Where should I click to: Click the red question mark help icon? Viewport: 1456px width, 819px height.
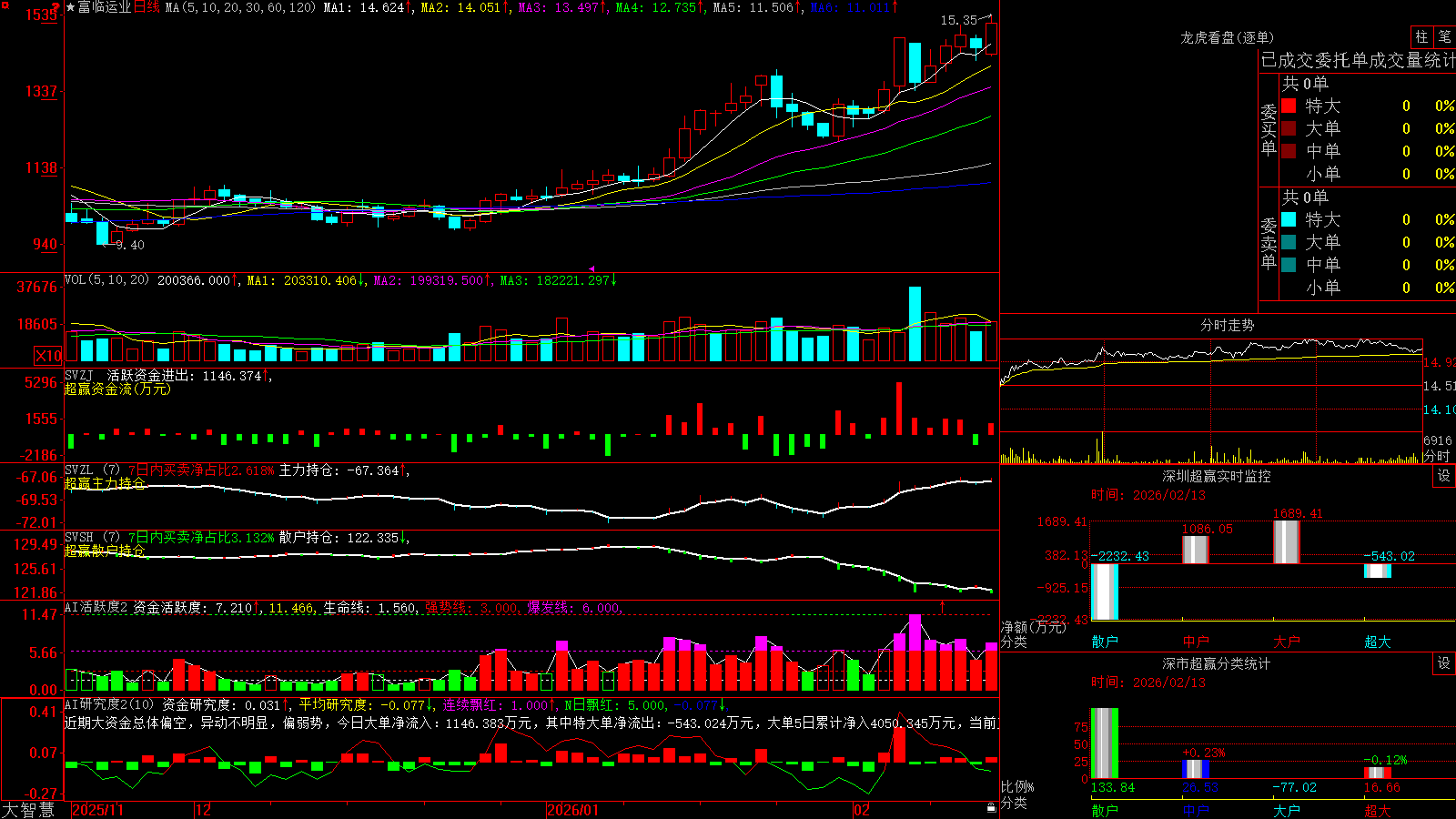tap(57, 7)
